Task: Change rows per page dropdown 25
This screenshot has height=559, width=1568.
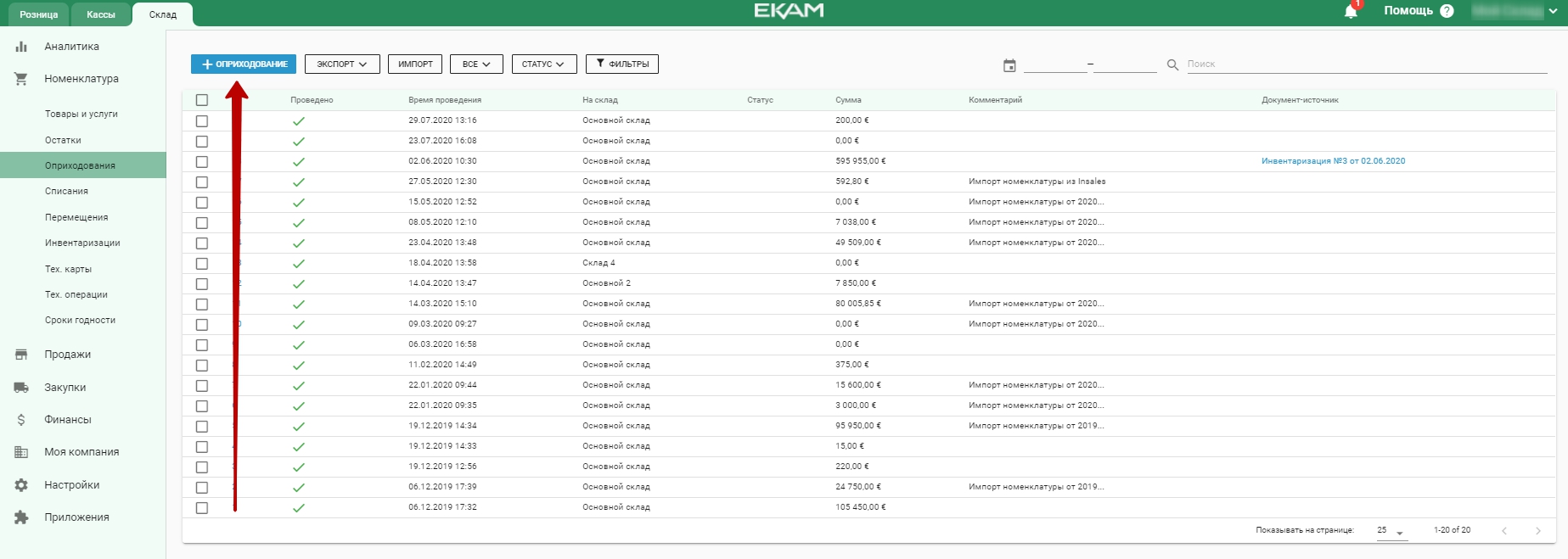Action: coord(1391,531)
